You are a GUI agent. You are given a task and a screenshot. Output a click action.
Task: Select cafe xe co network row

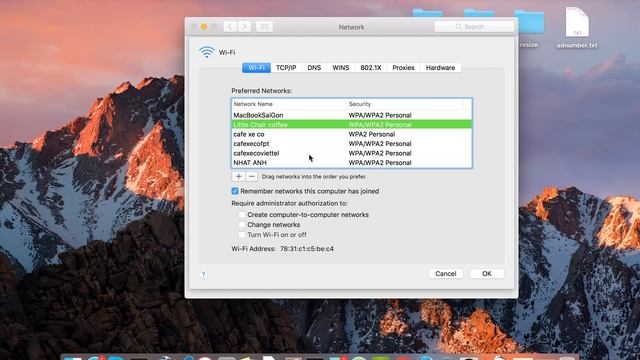point(352,134)
